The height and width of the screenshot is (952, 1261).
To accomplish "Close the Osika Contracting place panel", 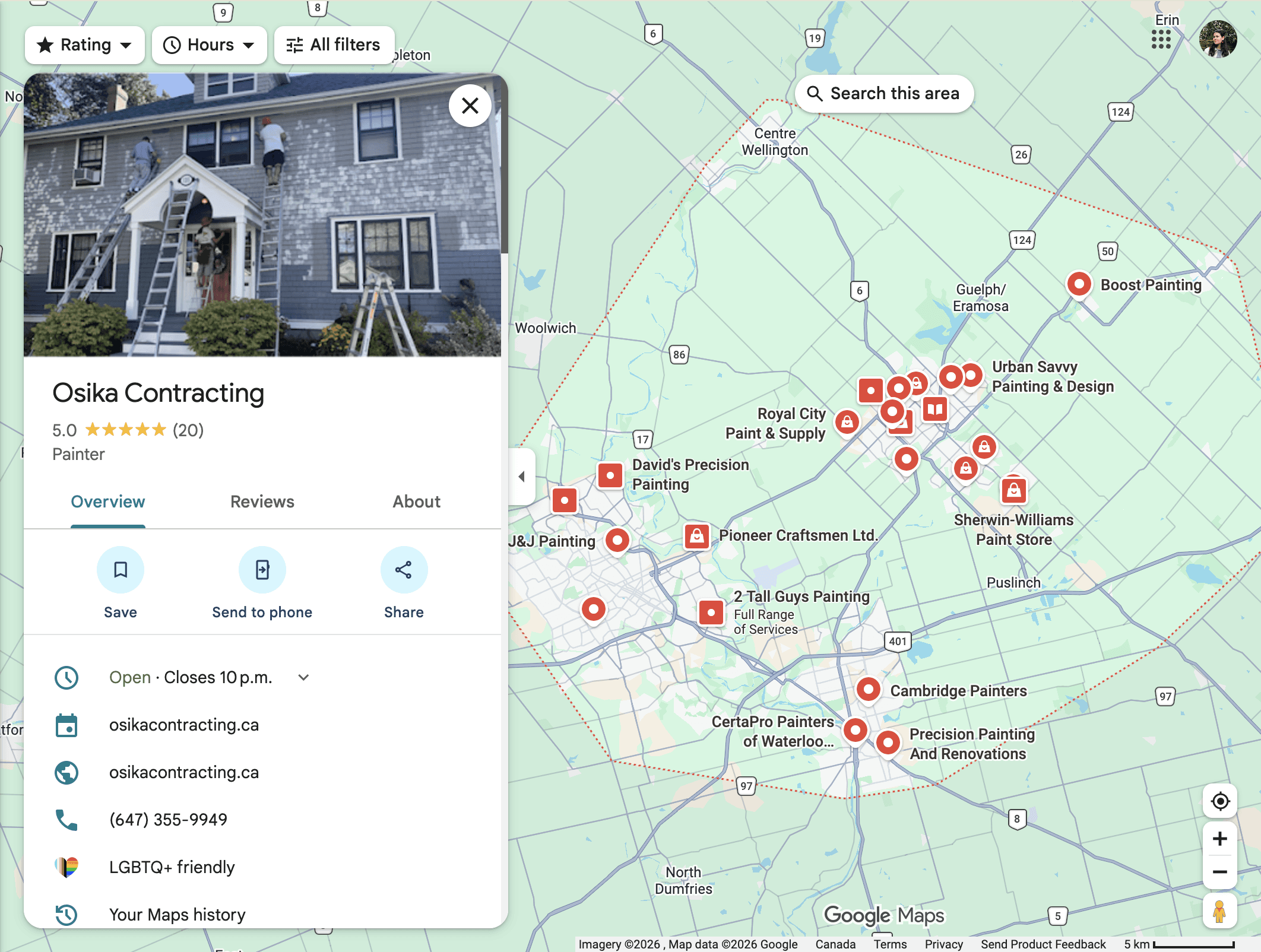I will [470, 106].
